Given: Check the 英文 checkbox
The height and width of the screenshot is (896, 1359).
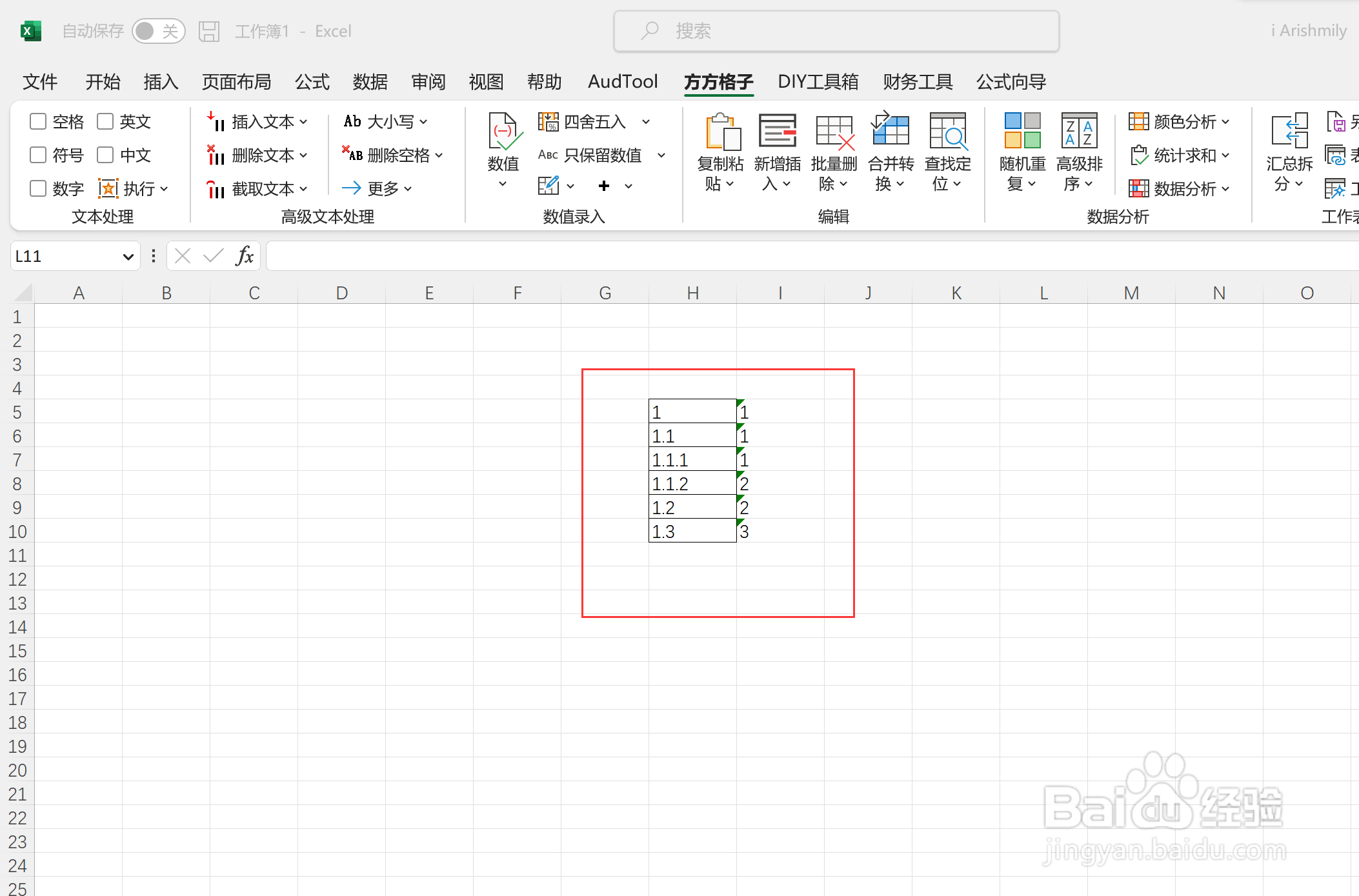Looking at the screenshot, I should click(105, 121).
